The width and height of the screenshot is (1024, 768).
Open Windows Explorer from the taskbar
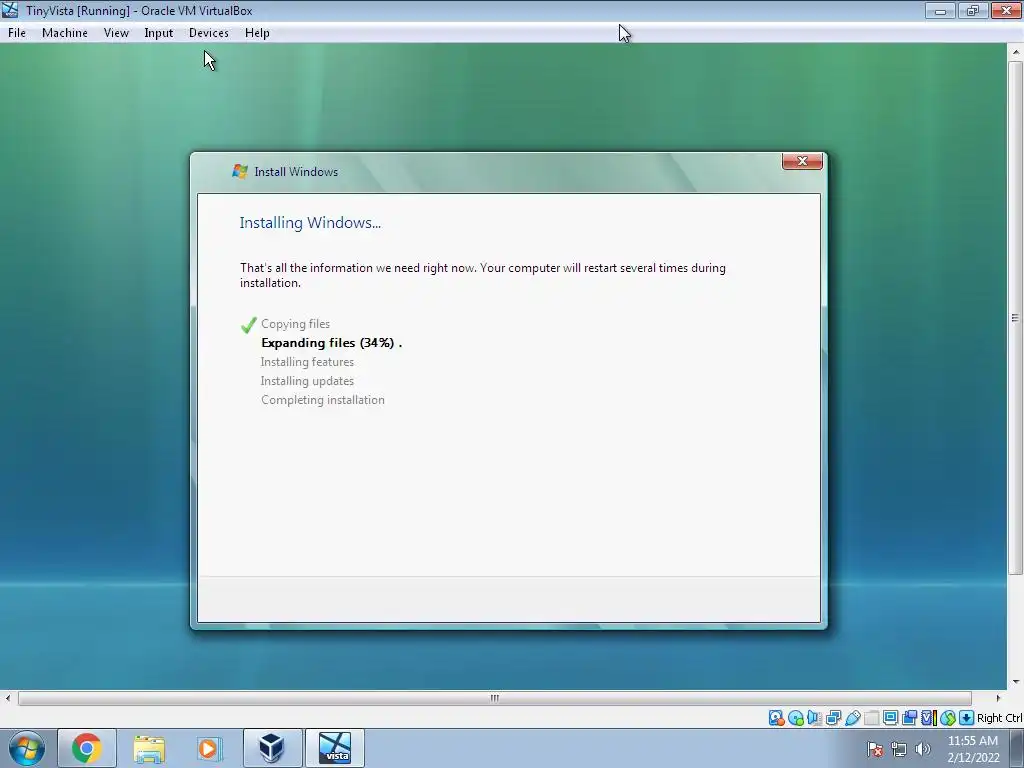point(149,748)
